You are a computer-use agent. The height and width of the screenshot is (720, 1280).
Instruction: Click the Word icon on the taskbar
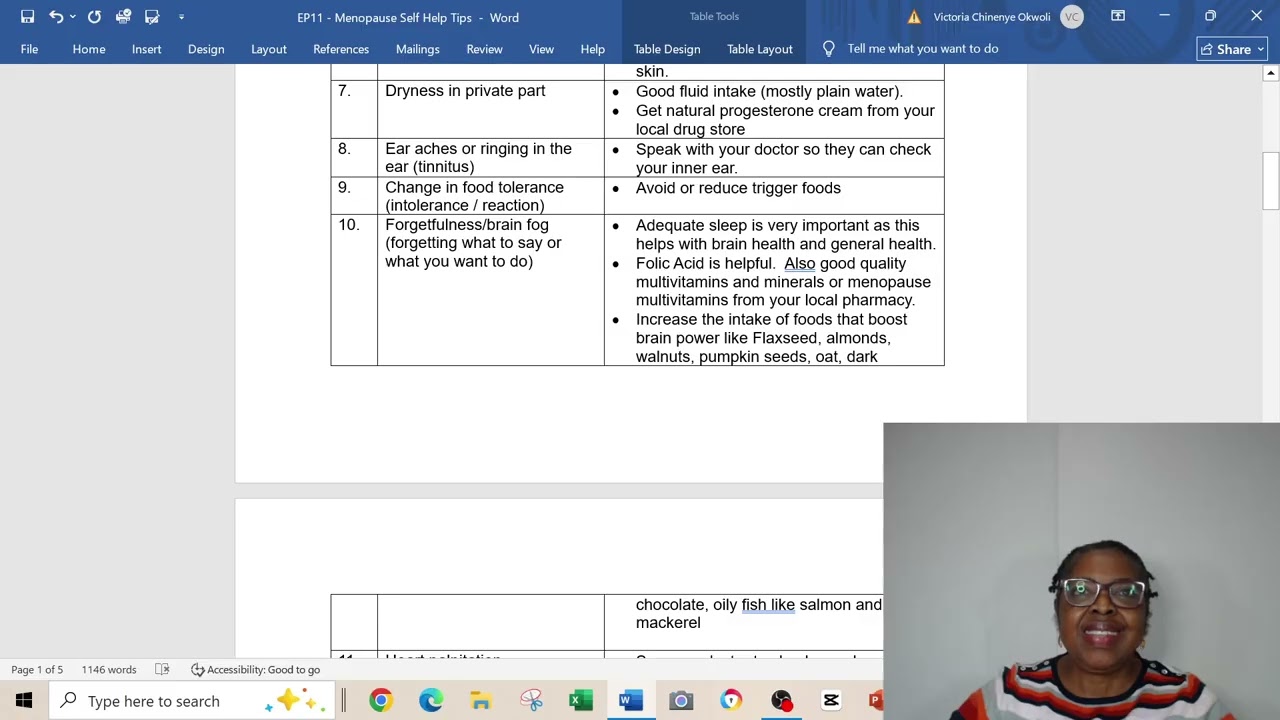[631, 701]
